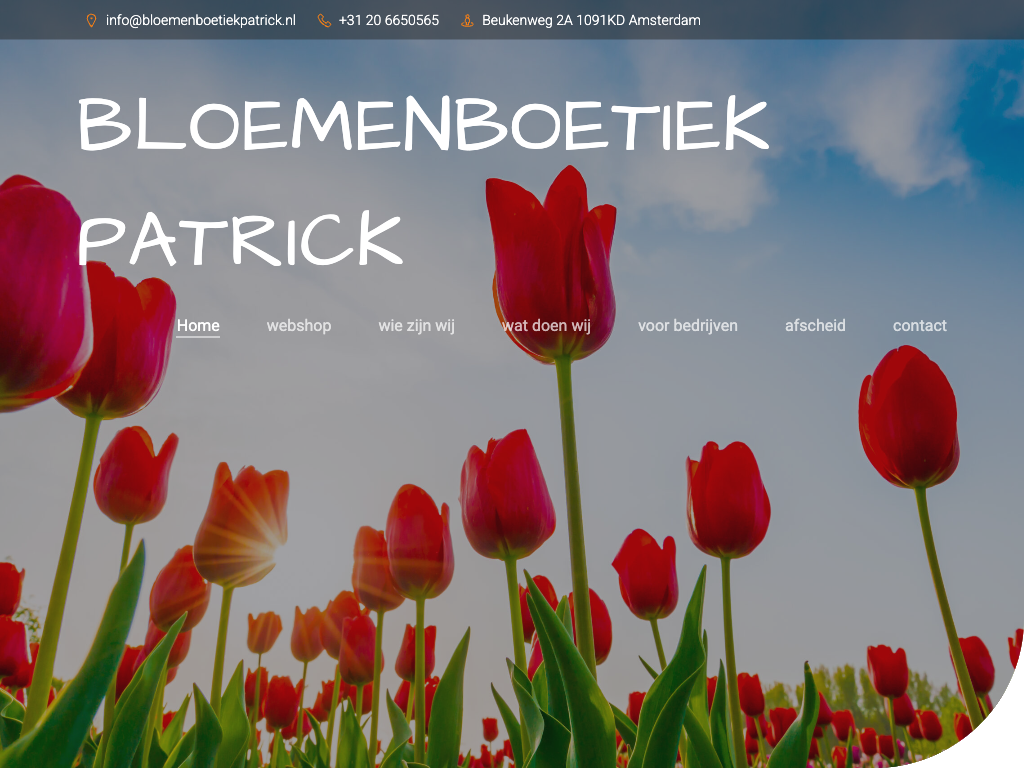
Task: Select the Beukenweg 2A 1091KD Amsterdam address
Action: click(x=591, y=20)
